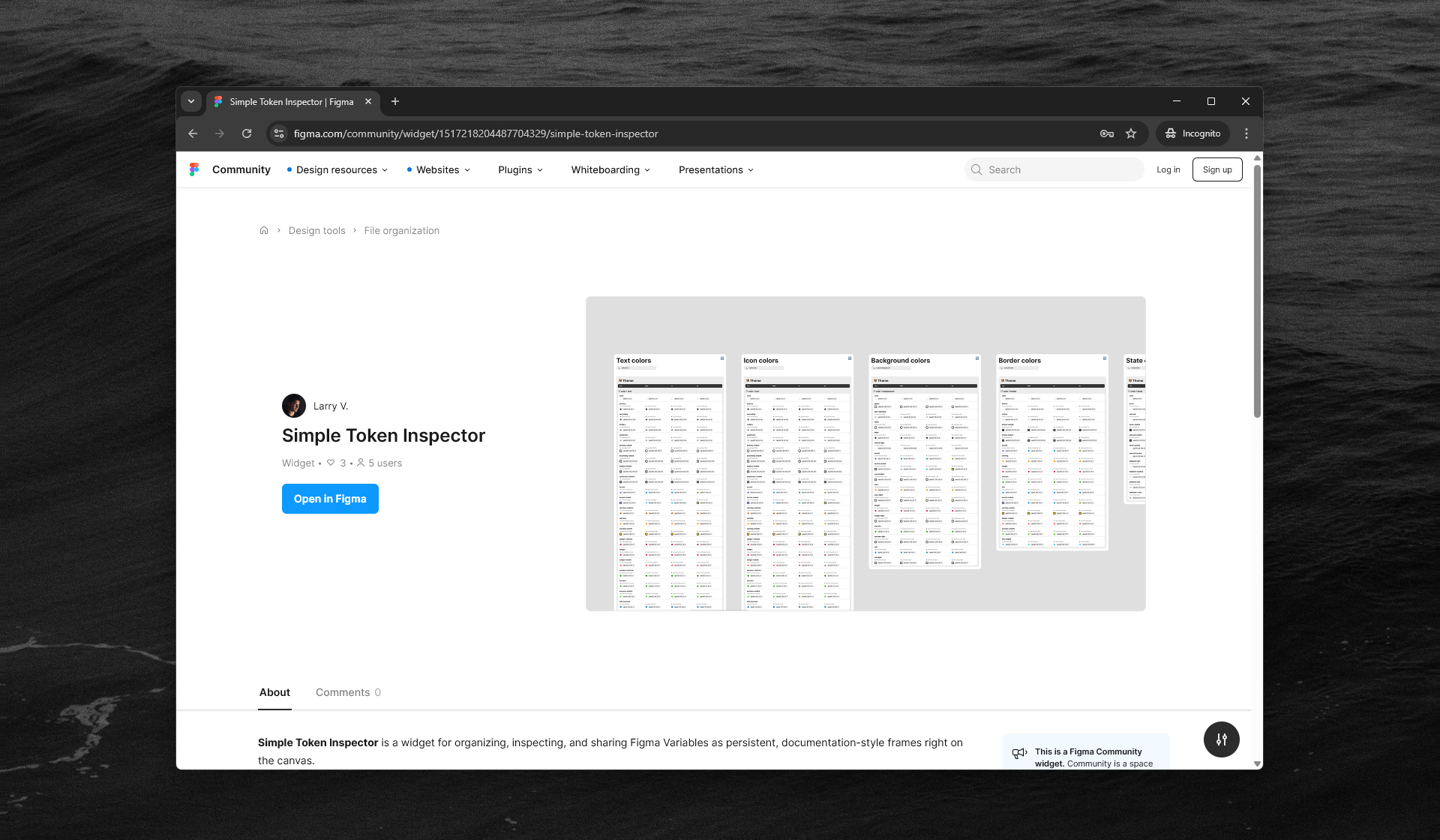Close the Simple Token Inspector tab
The image size is (1440, 840).
(x=368, y=101)
